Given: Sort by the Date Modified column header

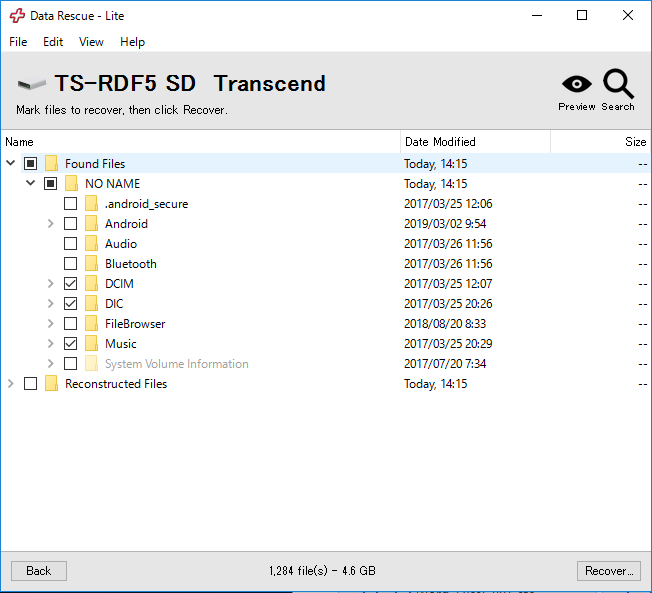Looking at the screenshot, I should [x=475, y=142].
